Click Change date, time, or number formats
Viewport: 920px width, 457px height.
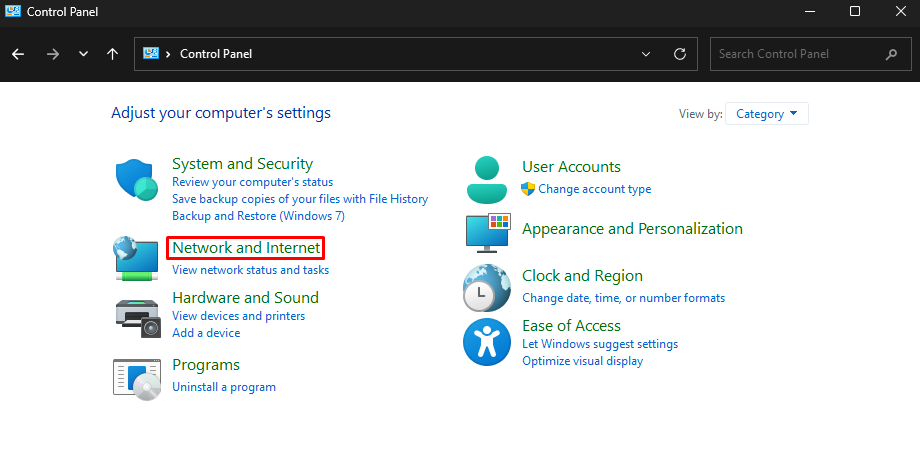[624, 298]
